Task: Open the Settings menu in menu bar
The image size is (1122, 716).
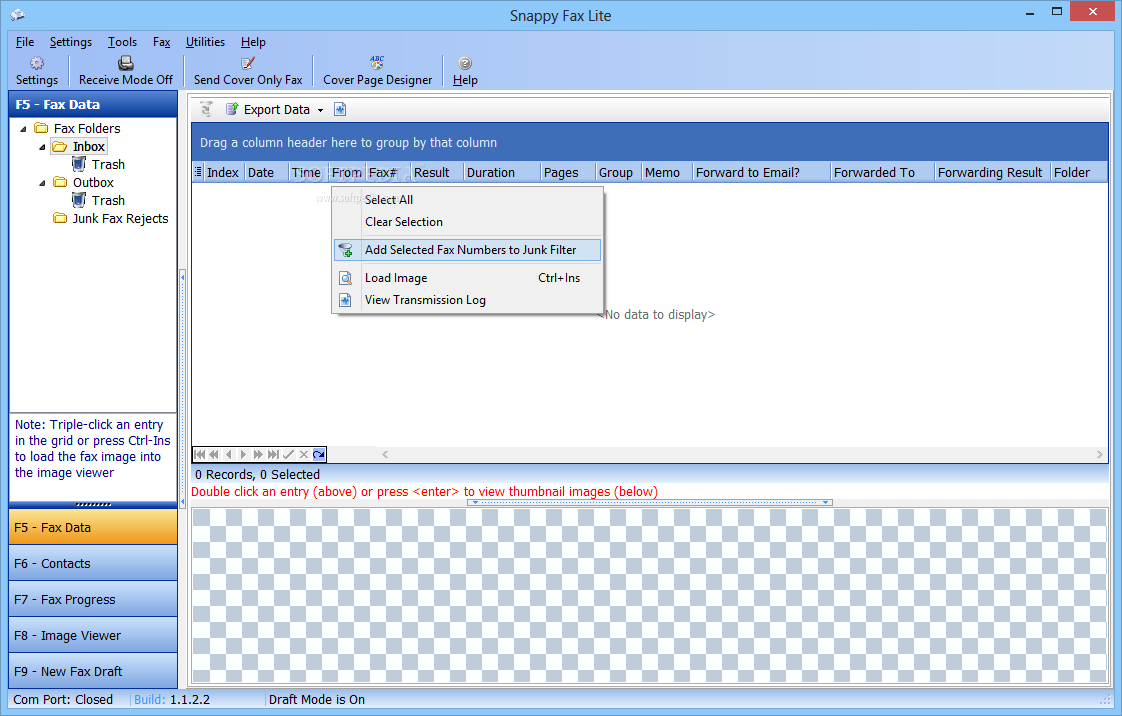Action: (71, 42)
